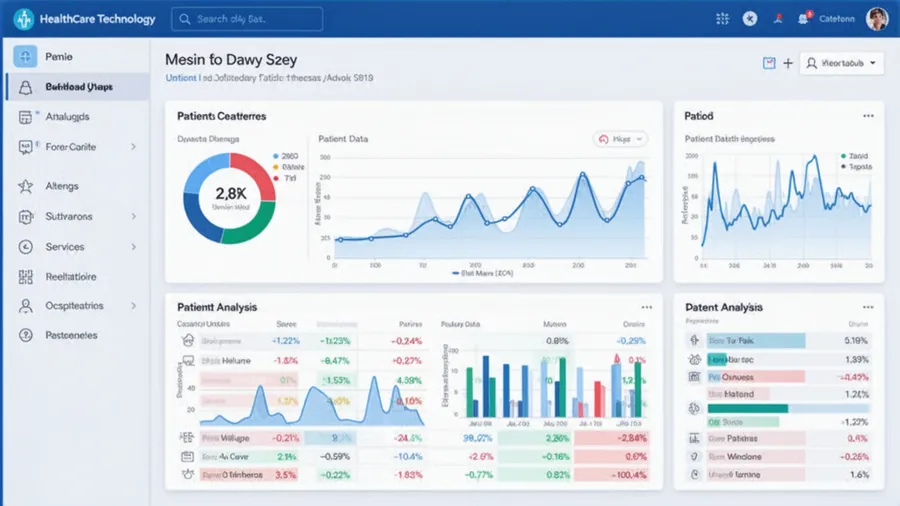Screen dimensions: 900x506
Task: Open the Atengs sidebar item
Action: [x=62, y=186]
